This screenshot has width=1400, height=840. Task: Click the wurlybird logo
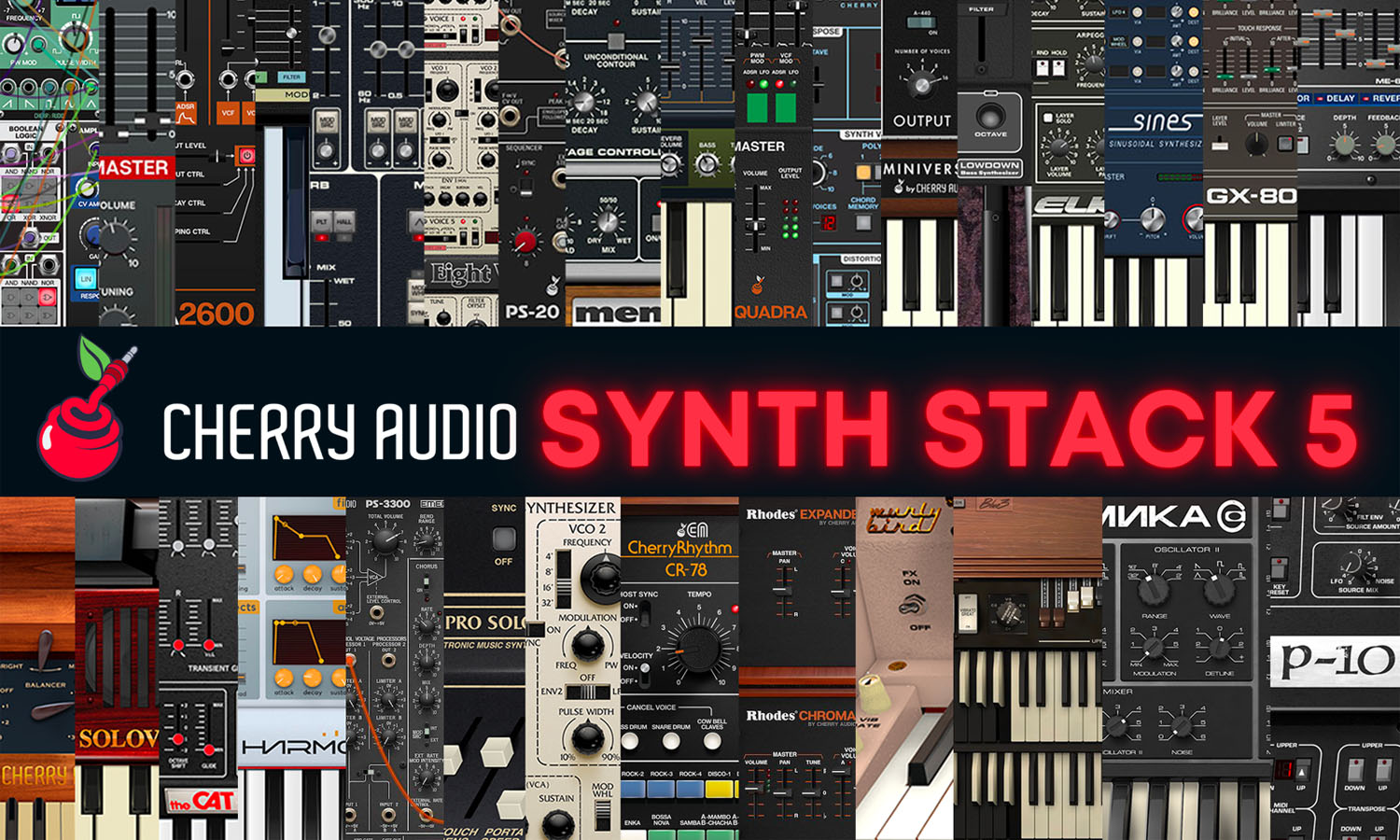(903, 518)
